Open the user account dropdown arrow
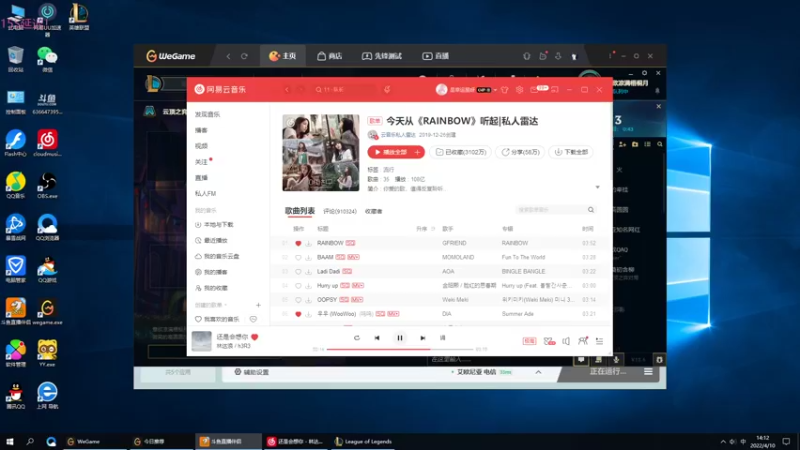Image resolution: width=800 pixels, height=450 pixels. point(495,90)
